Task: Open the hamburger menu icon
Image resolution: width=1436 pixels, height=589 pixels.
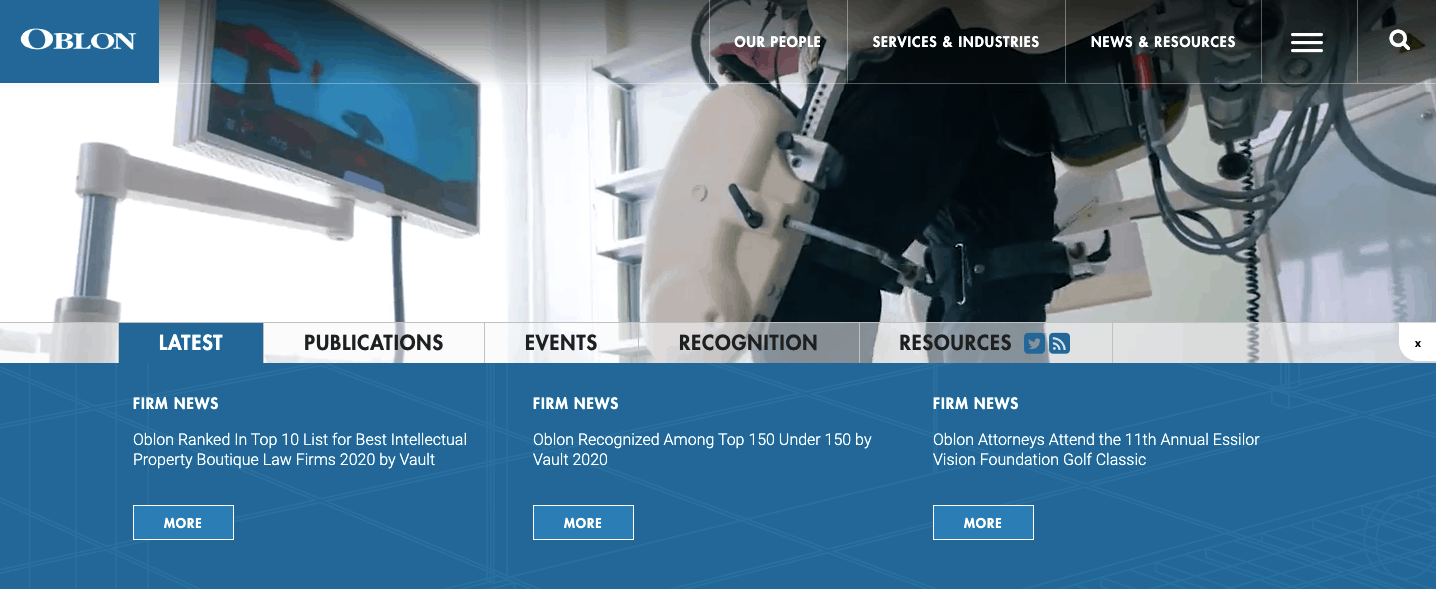Action: point(1306,42)
